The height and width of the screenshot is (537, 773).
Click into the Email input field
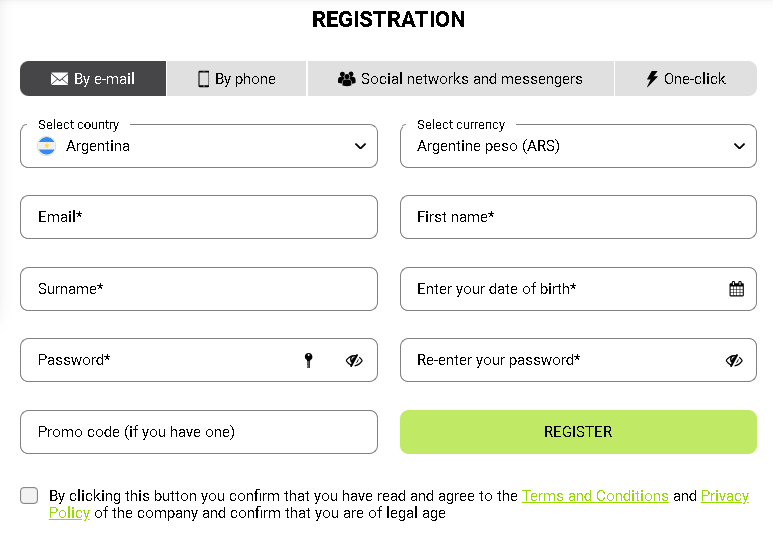(199, 217)
